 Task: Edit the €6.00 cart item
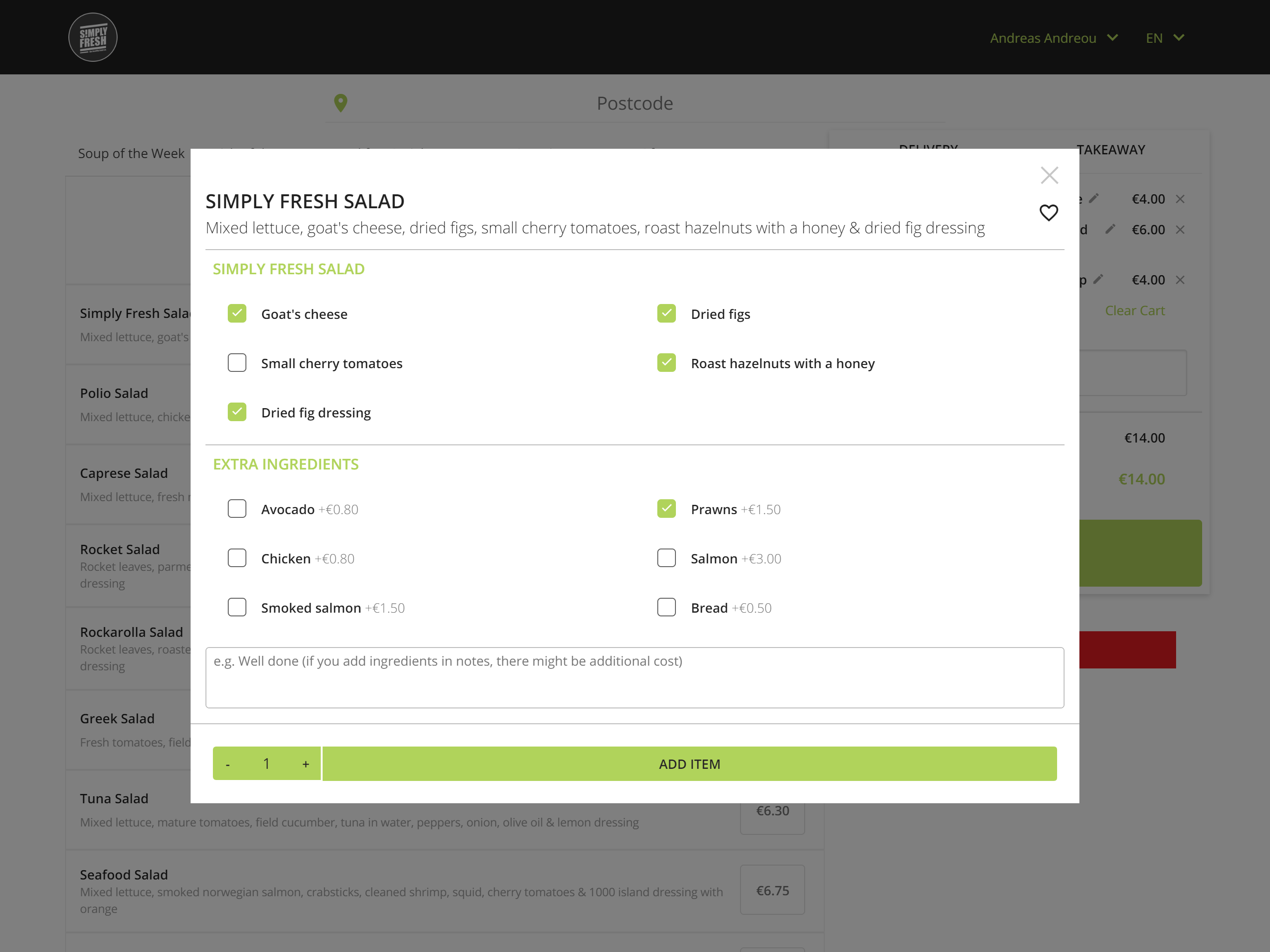point(1110,229)
